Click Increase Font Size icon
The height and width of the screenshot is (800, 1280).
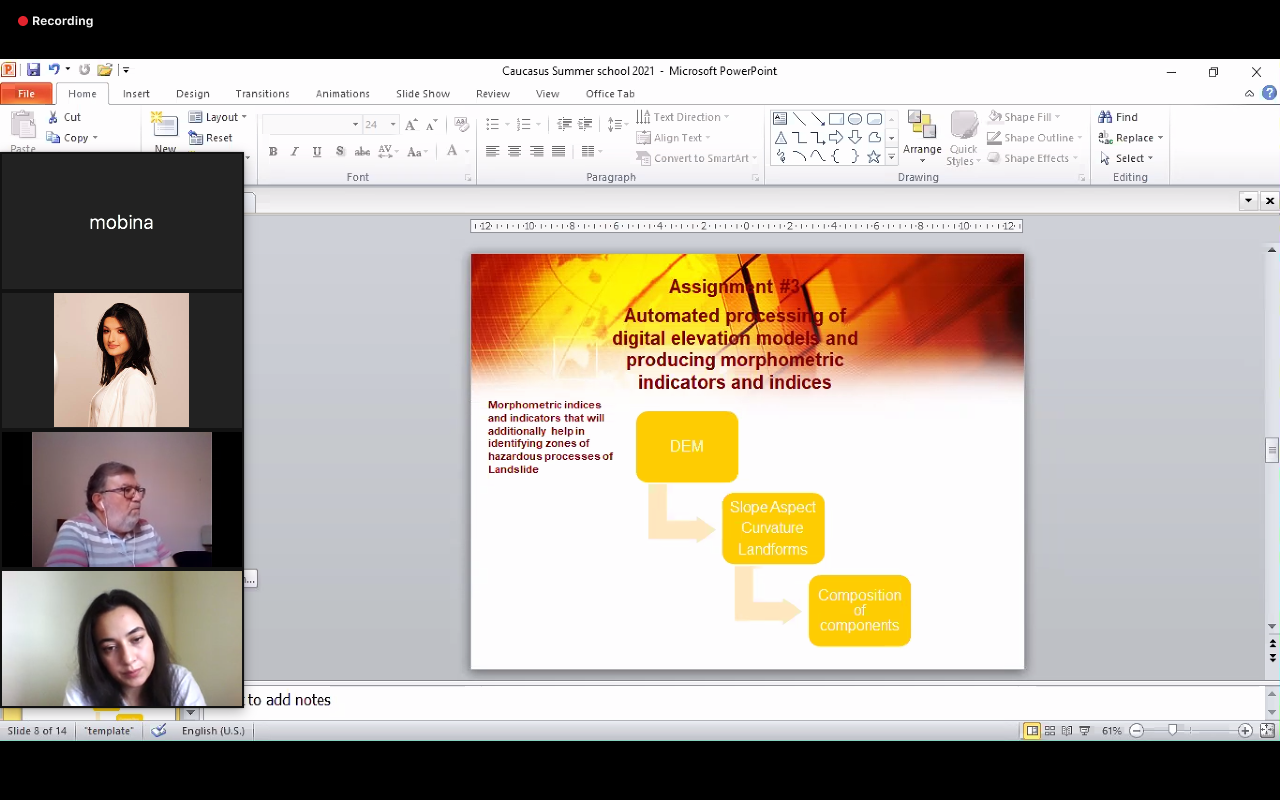click(x=411, y=125)
